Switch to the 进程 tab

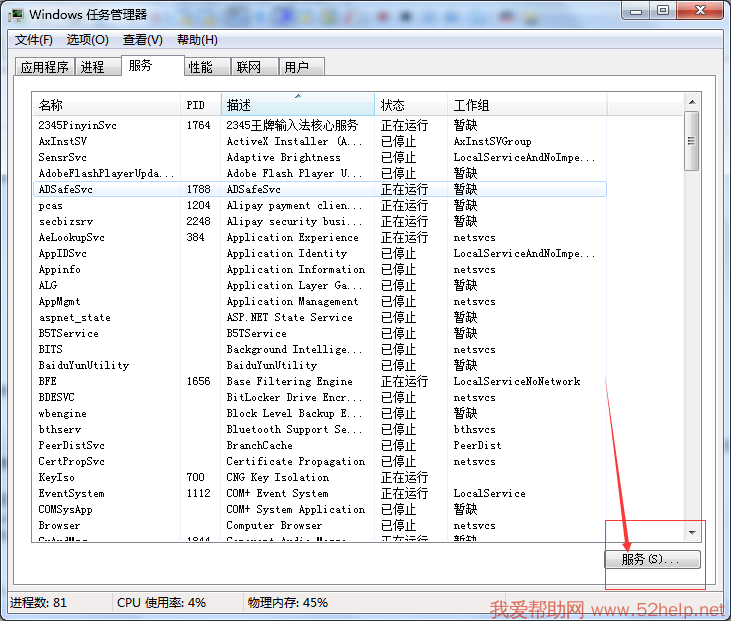click(x=93, y=67)
